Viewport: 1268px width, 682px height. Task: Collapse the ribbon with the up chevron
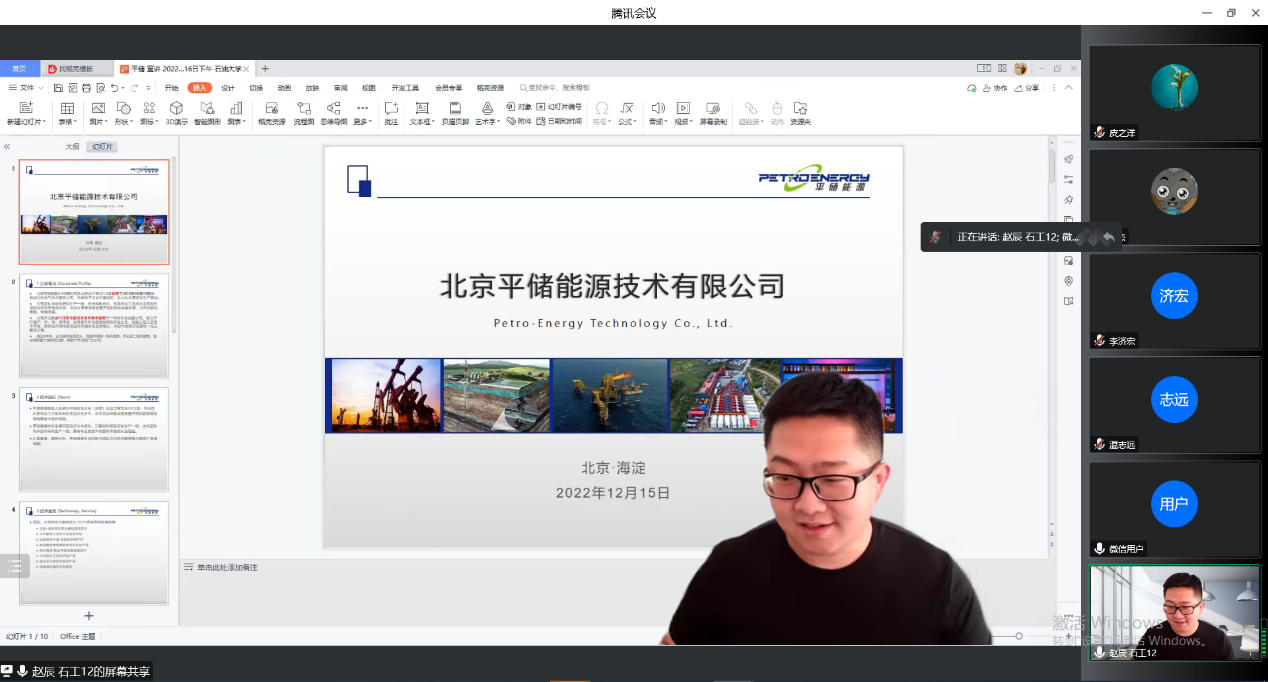[1069, 88]
